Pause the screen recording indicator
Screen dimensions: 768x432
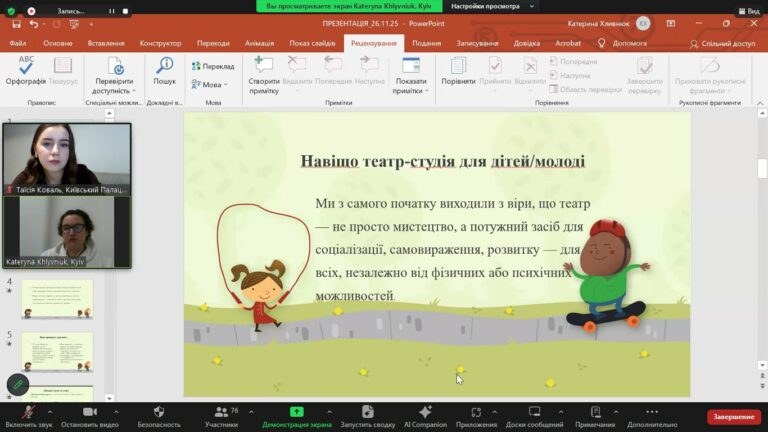pos(111,11)
